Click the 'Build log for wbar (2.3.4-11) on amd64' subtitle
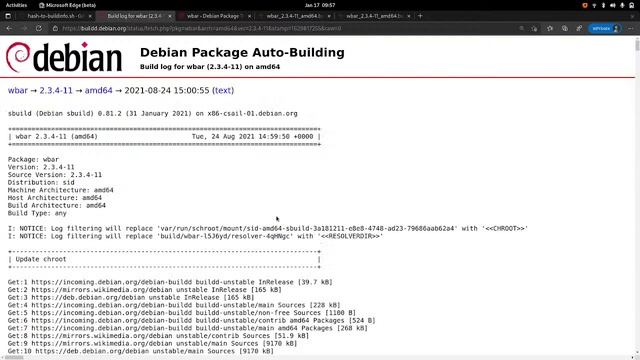640x360 pixels. (x=210, y=67)
